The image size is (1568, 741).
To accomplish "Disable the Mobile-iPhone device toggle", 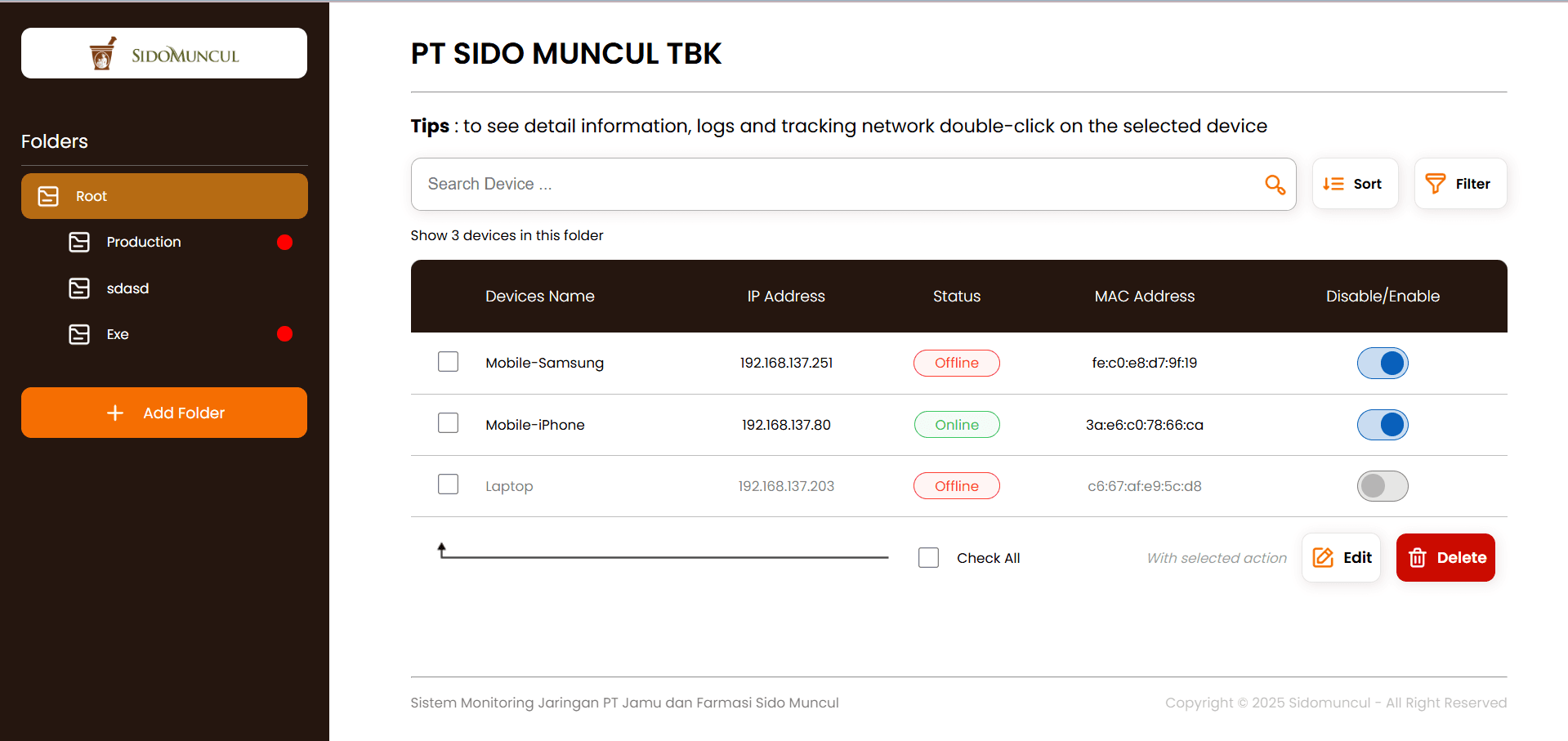I will click(1383, 425).
